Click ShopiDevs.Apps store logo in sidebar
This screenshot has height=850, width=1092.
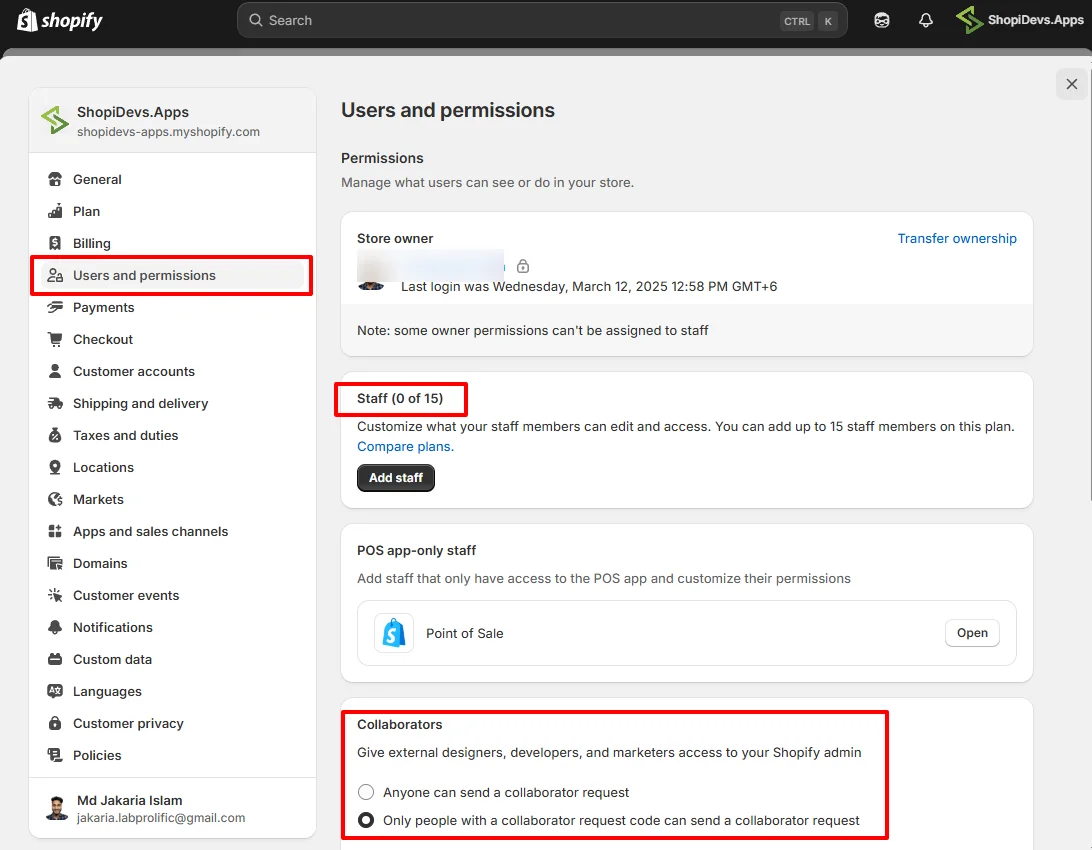point(55,120)
